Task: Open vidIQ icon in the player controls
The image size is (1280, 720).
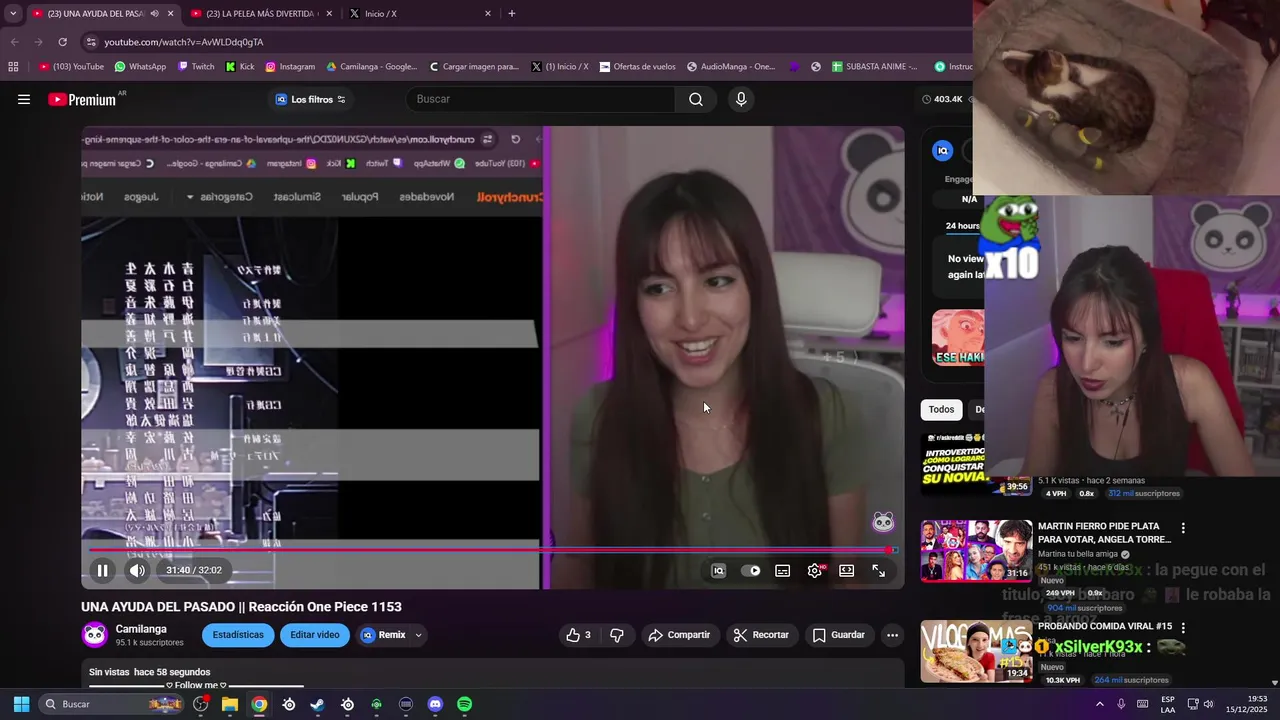Action: [718, 570]
